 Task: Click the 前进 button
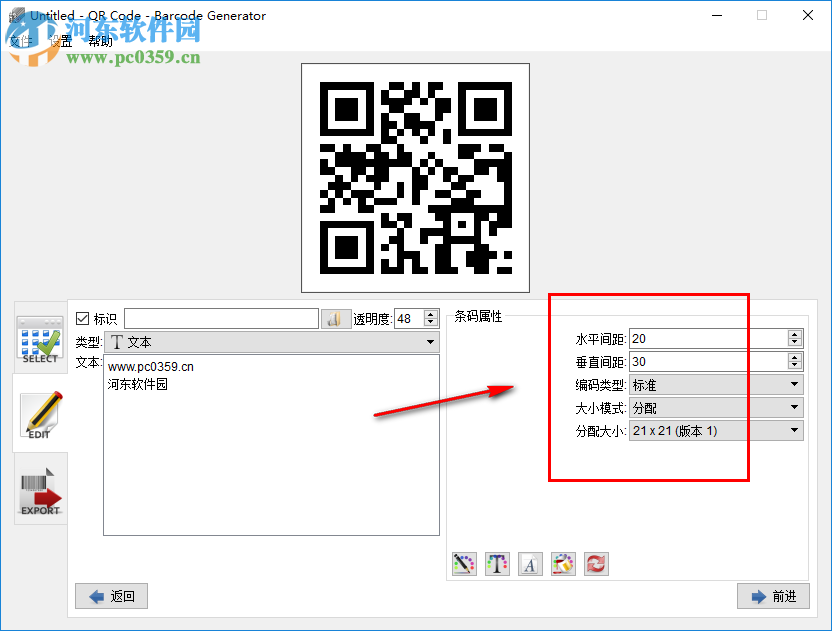point(773,596)
